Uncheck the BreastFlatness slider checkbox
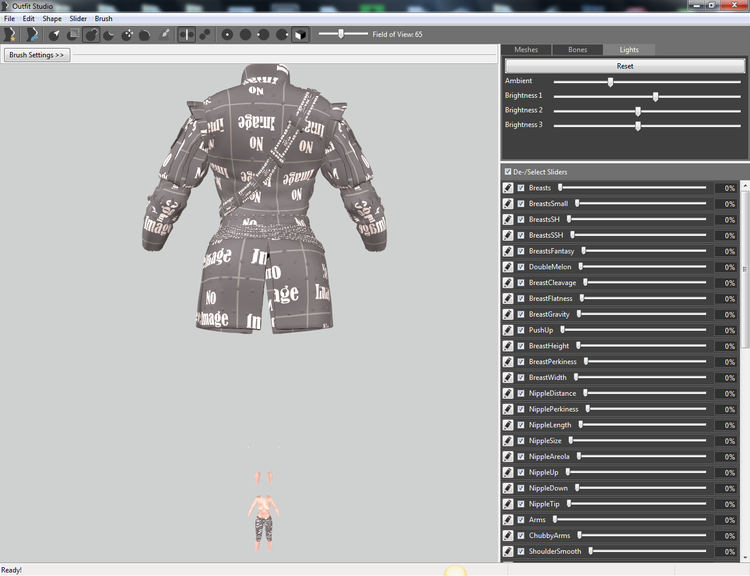The height and width of the screenshot is (576, 750). [521, 299]
